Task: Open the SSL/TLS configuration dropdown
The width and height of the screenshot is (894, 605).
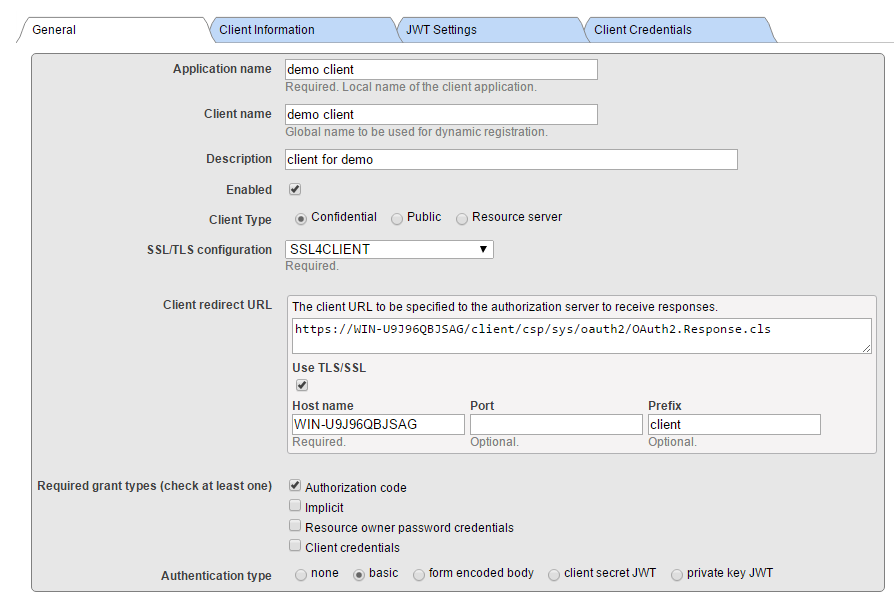Action: click(x=389, y=249)
